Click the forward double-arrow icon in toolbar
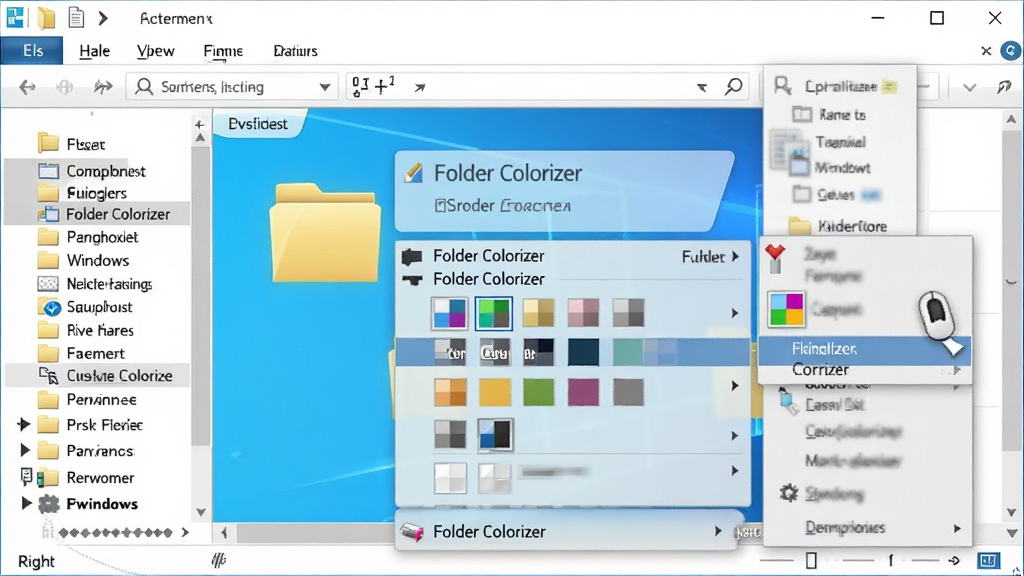The height and width of the screenshot is (576, 1024). pos(103,87)
